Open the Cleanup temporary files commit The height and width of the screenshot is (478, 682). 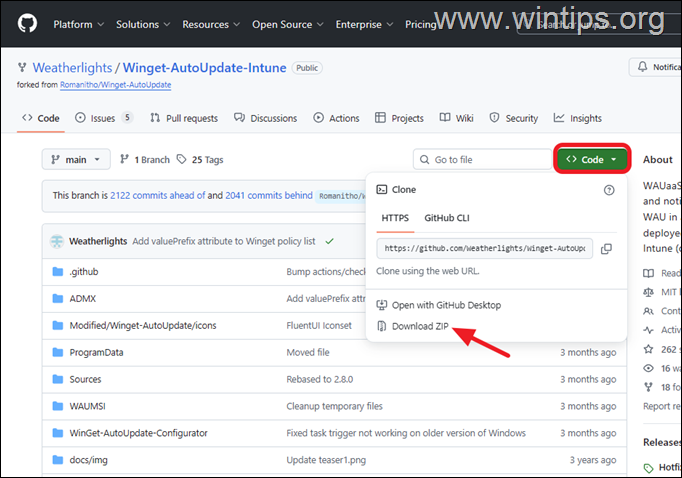coord(334,406)
